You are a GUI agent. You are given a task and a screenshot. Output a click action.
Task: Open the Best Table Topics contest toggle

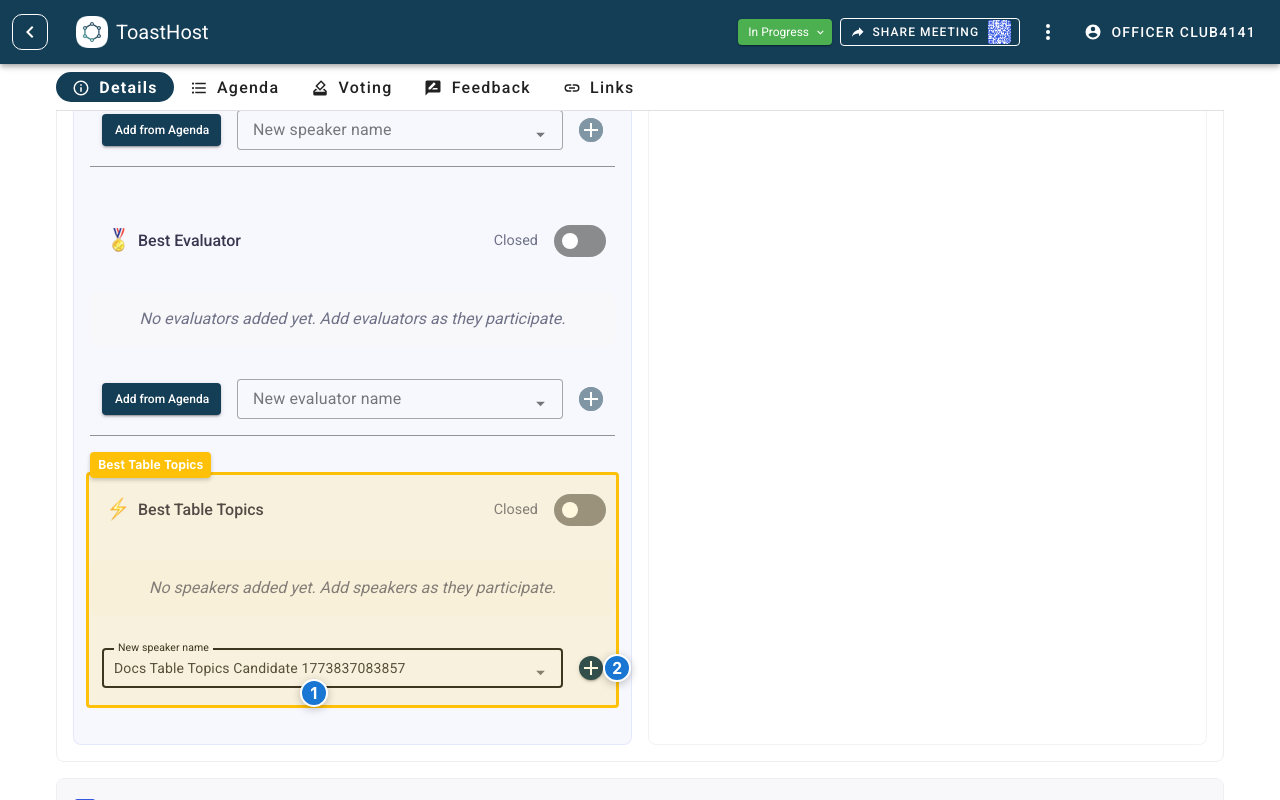[x=579, y=509]
